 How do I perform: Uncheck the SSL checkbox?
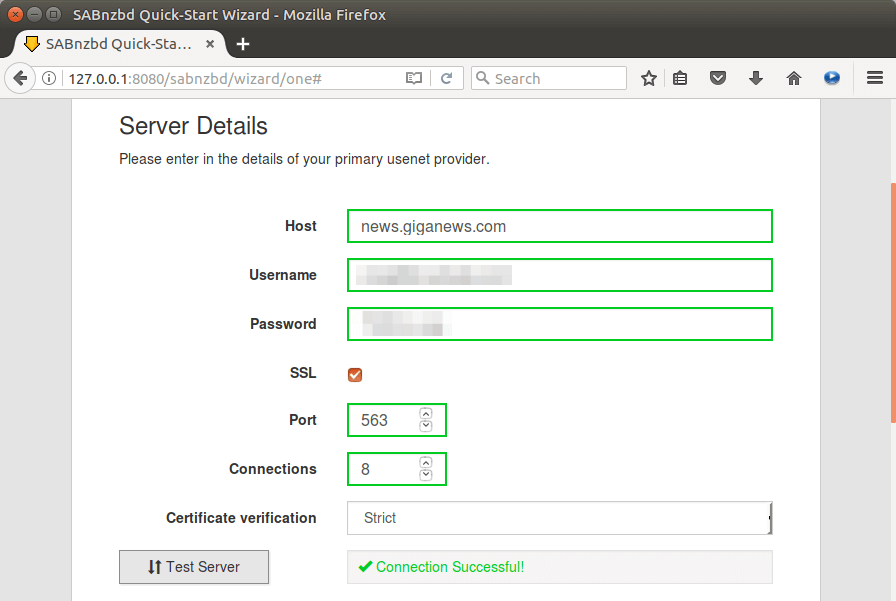coord(355,375)
